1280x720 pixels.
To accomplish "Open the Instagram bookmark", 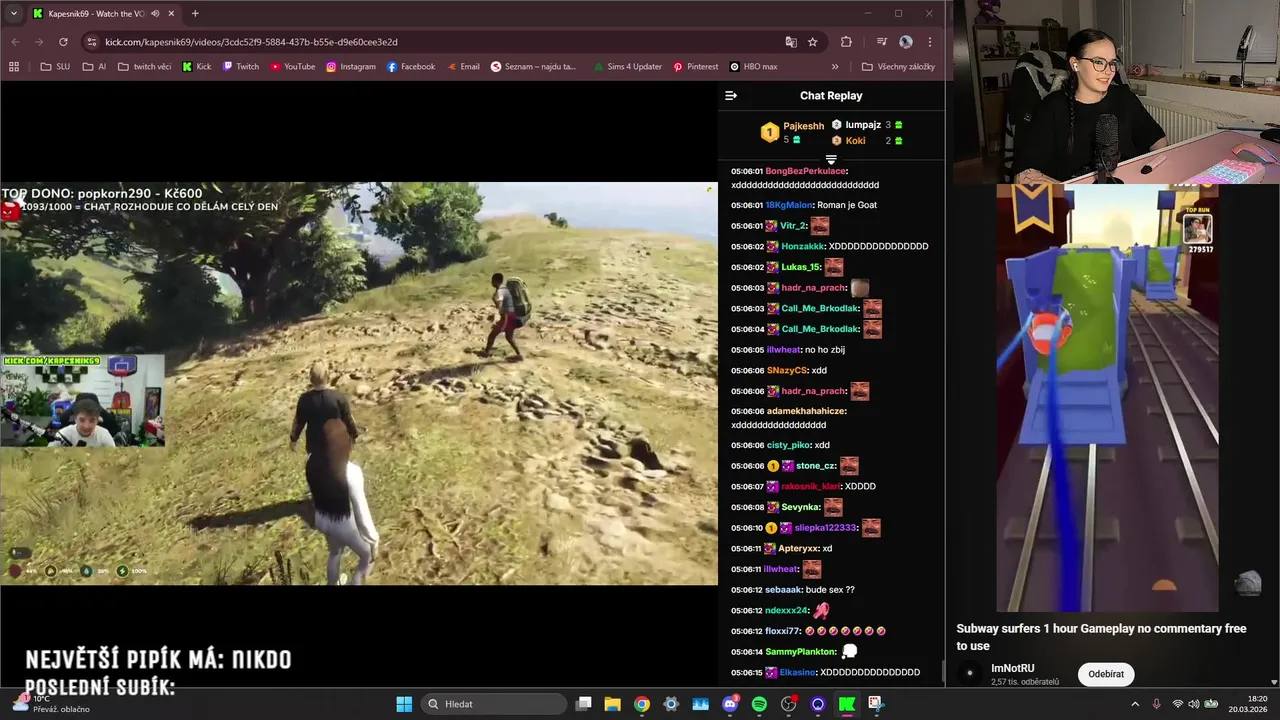I will coord(351,67).
